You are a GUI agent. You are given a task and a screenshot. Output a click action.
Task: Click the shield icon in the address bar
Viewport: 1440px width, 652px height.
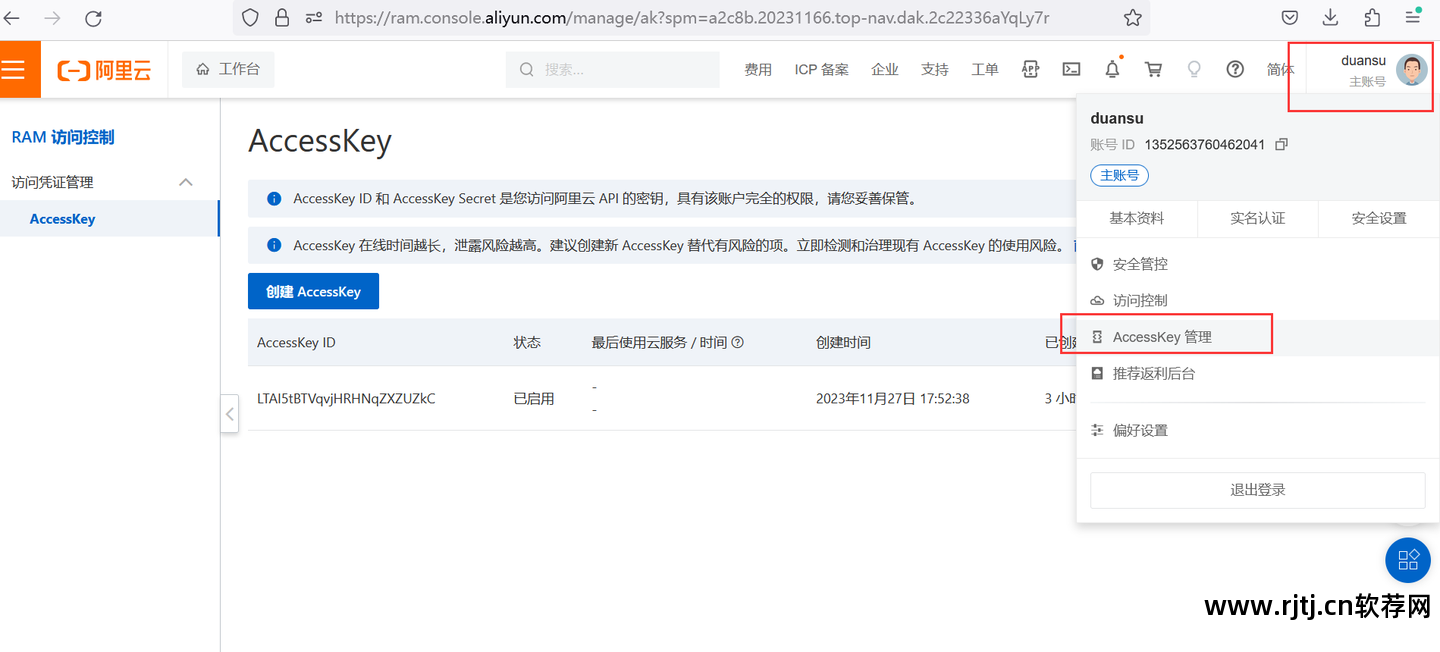[x=251, y=18]
